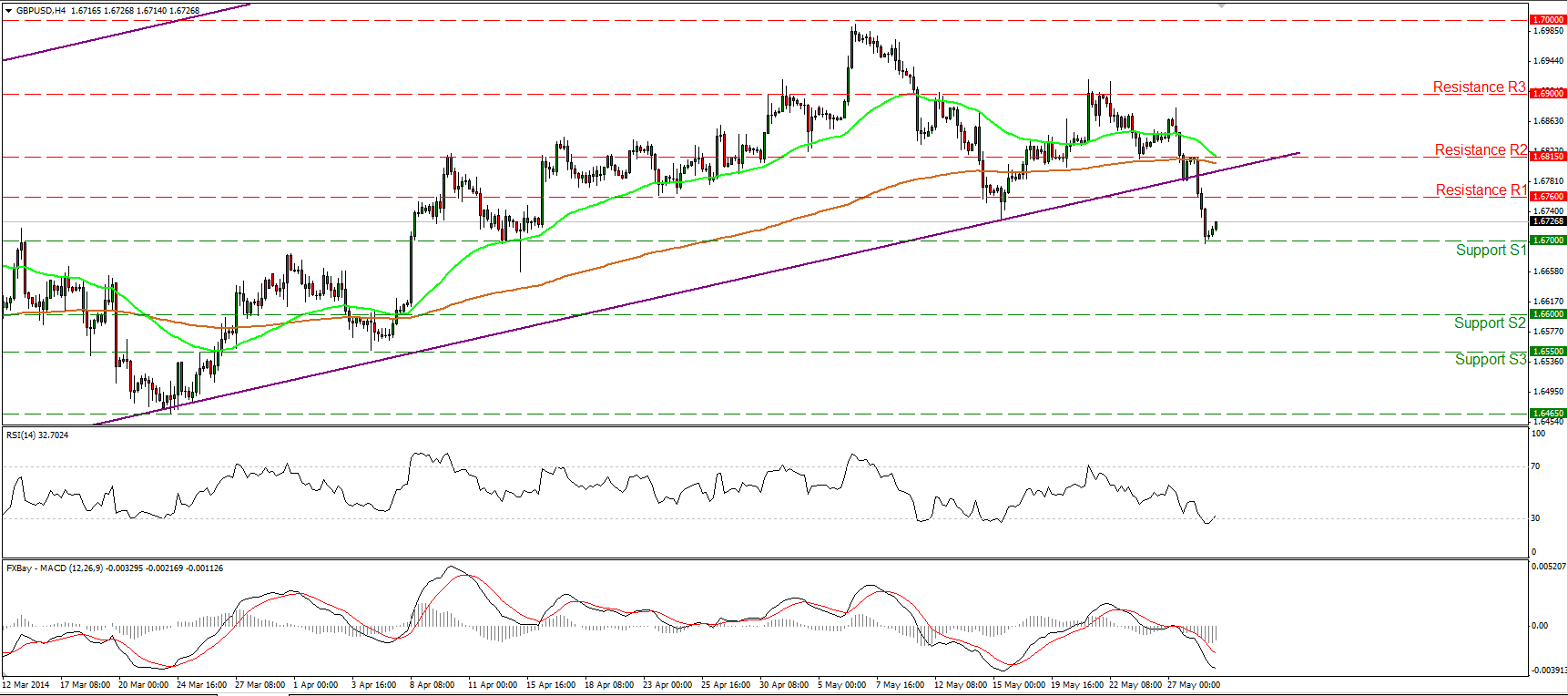Click the red 1.68150 price tag

pos(1548,156)
